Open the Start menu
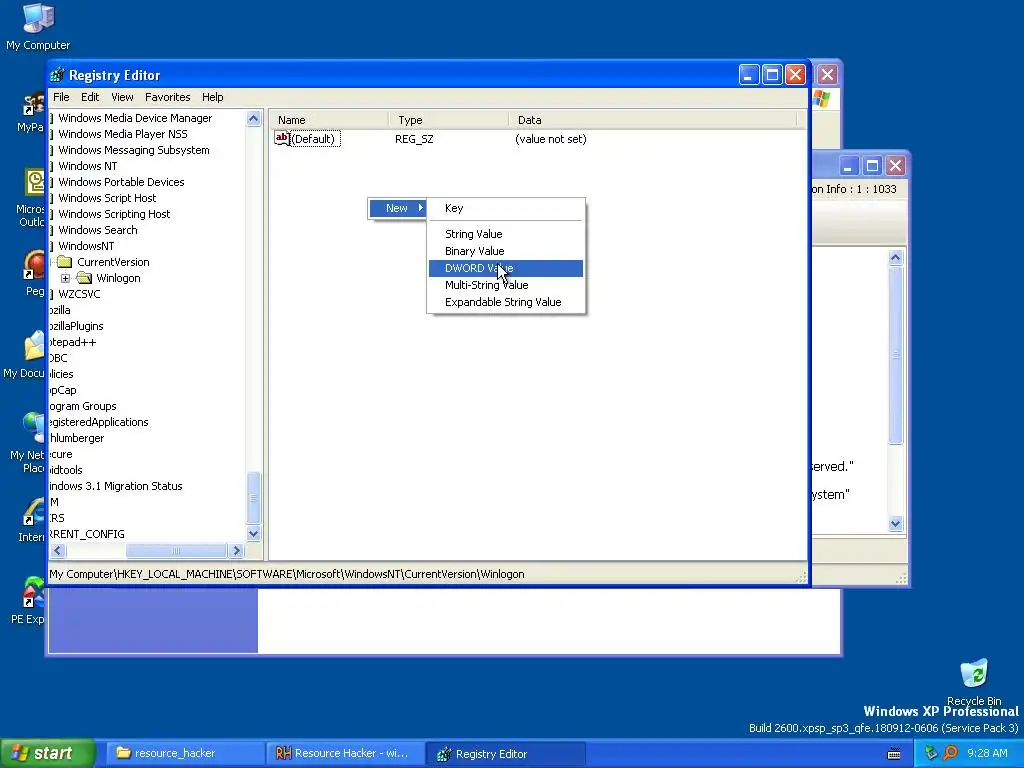 click(47, 754)
